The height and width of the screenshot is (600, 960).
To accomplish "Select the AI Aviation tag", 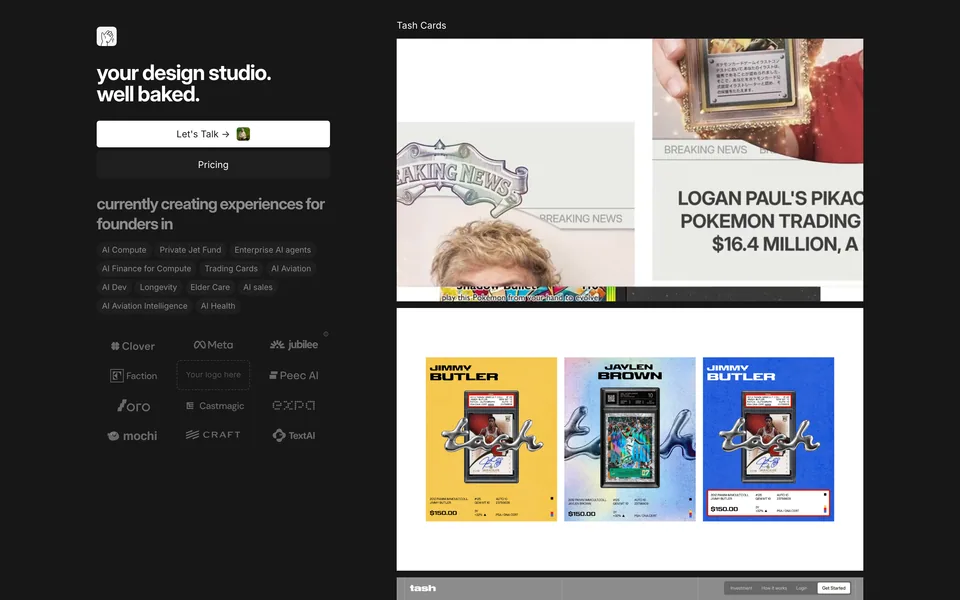I will 291,268.
